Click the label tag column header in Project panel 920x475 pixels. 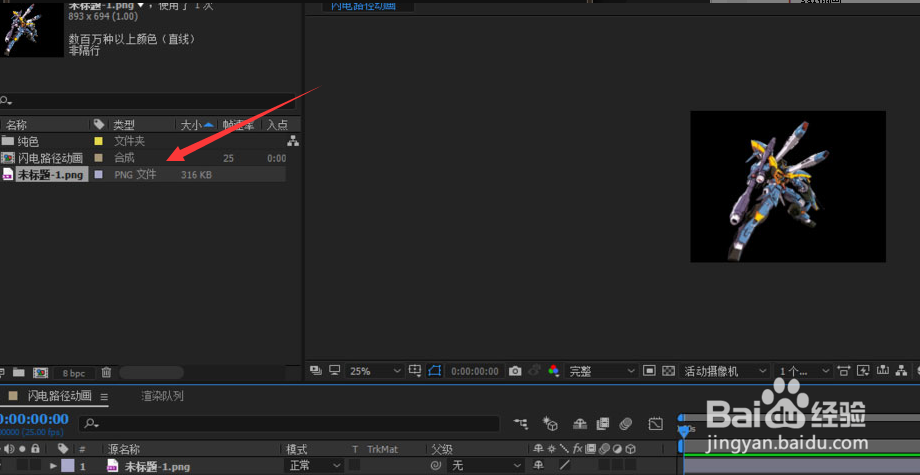pyautogui.click(x=99, y=124)
